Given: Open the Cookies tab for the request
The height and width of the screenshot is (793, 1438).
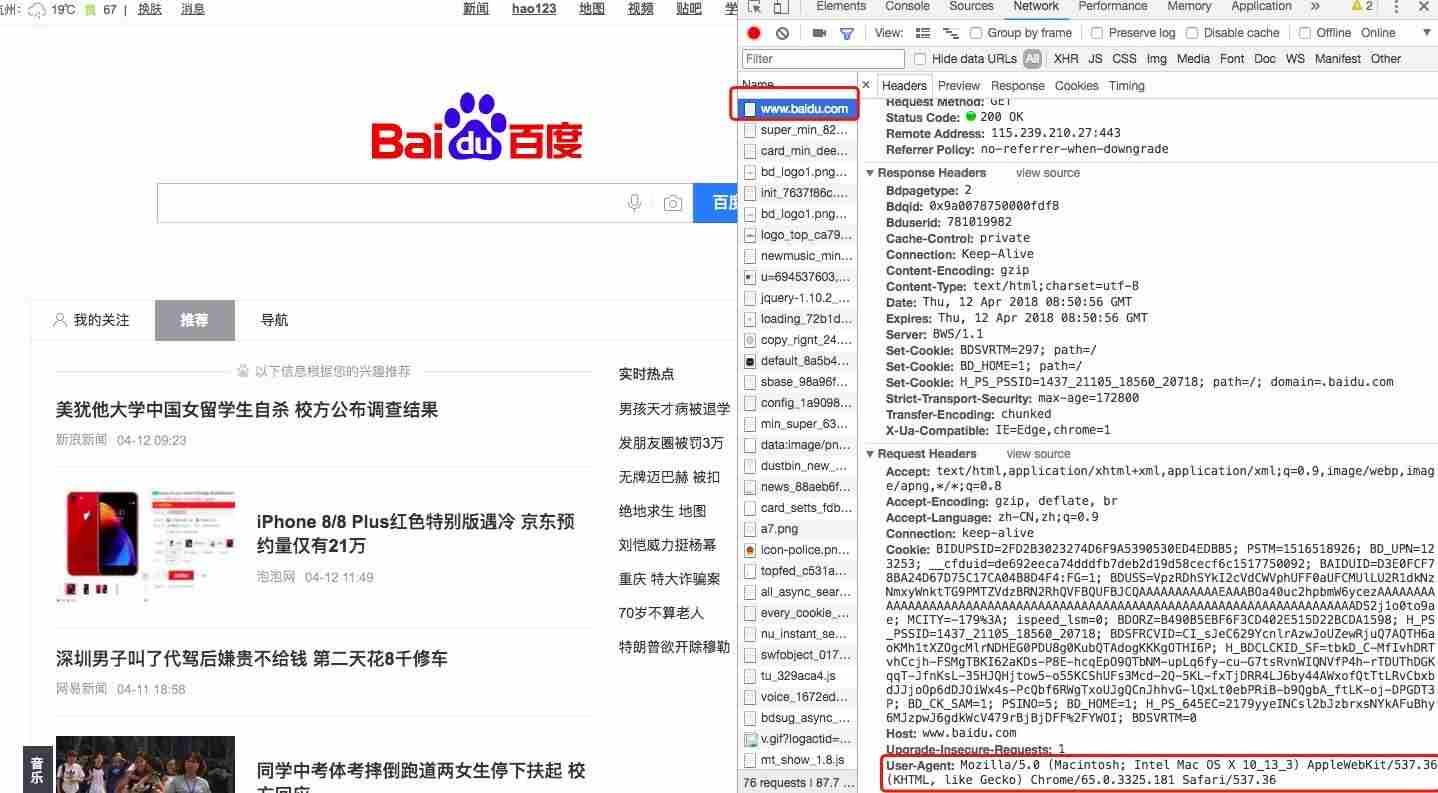Looking at the screenshot, I should tap(1076, 85).
